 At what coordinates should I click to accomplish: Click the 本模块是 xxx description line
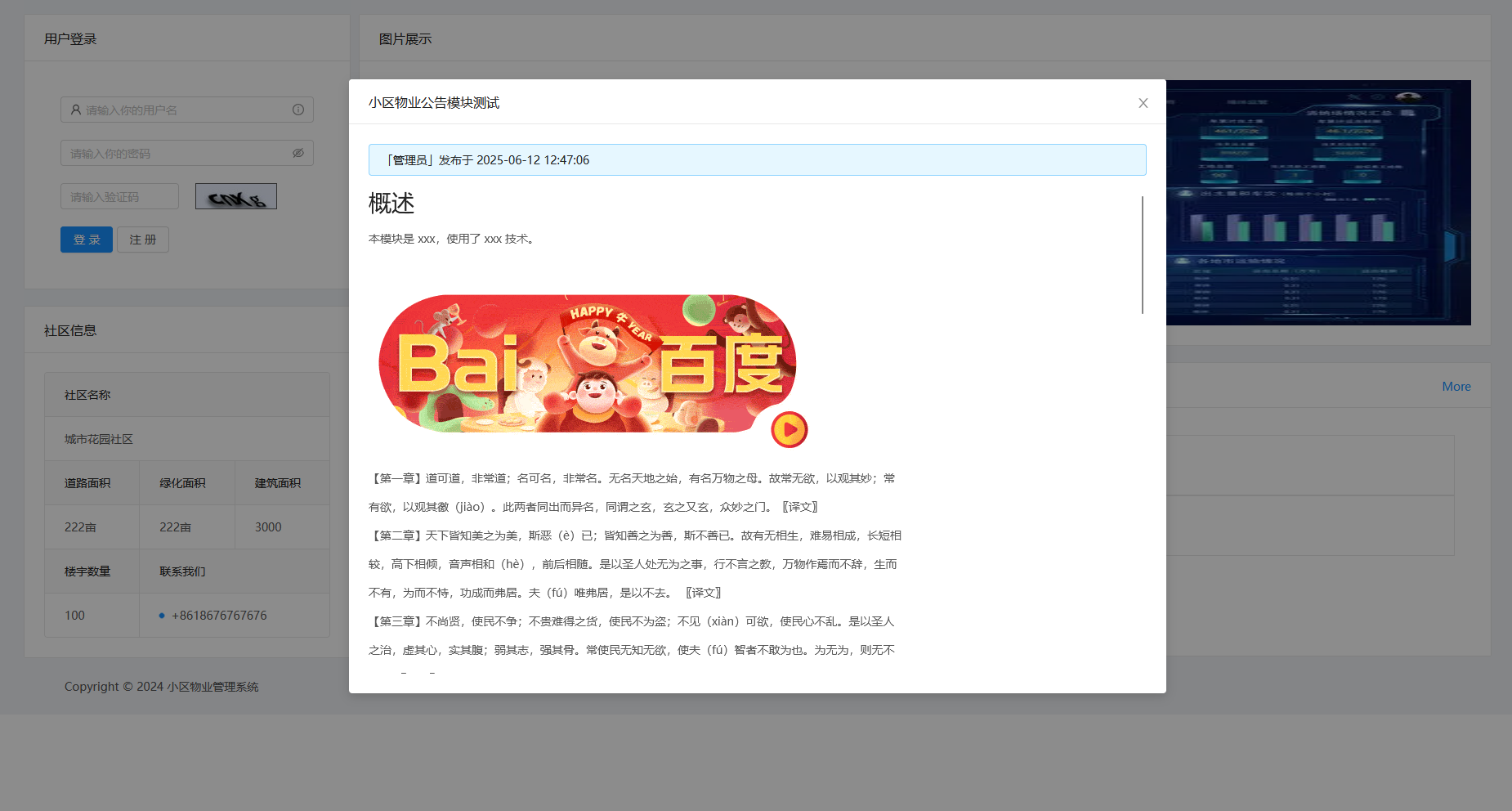[454, 240]
